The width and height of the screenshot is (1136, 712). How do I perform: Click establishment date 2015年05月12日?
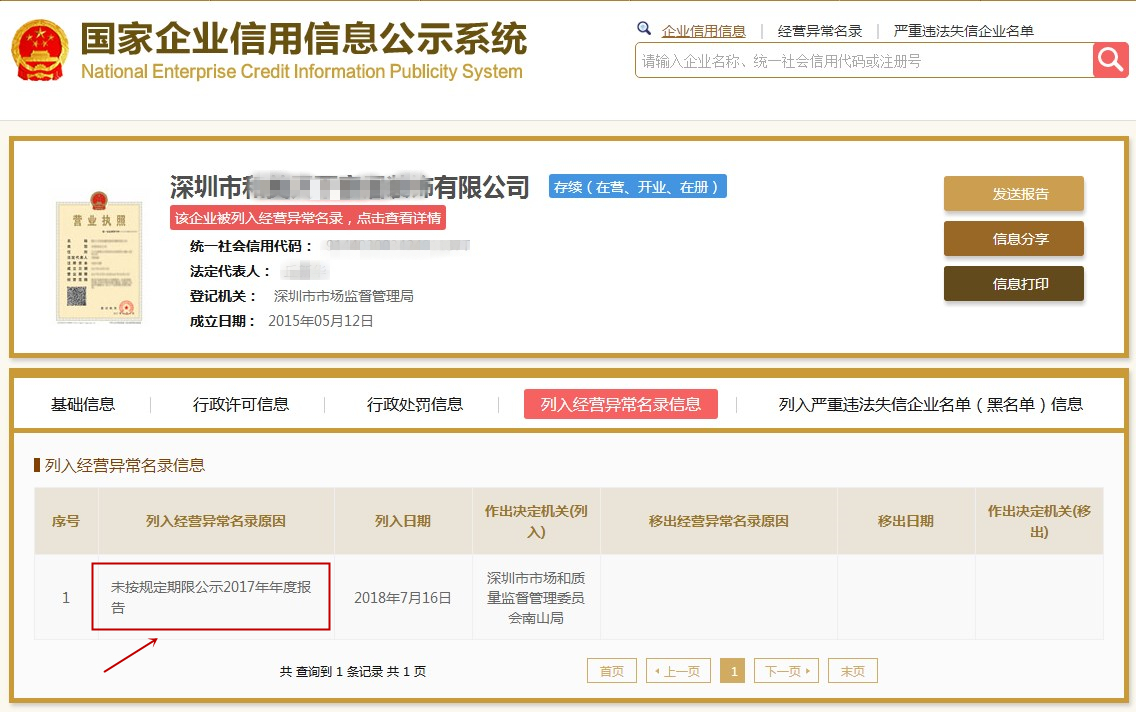[x=321, y=321]
